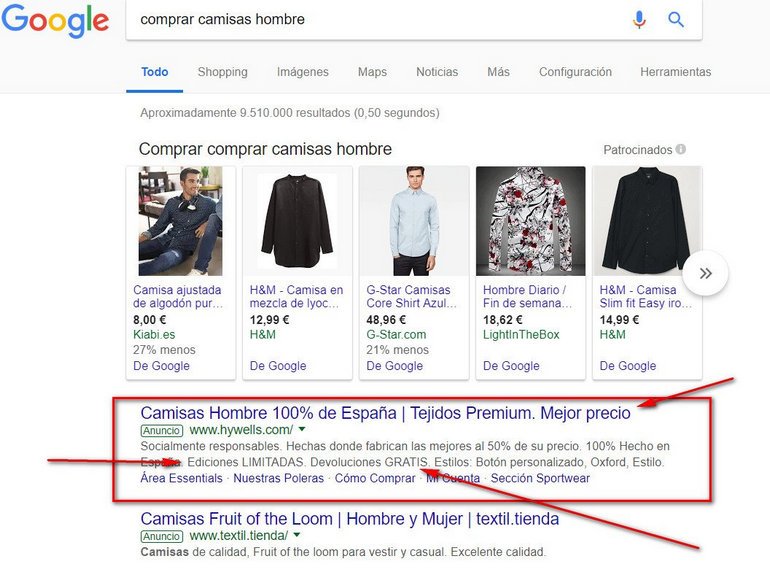Open Sección Sportwear sitelink
This screenshot has height=578, width=770.
coord(540,478)
